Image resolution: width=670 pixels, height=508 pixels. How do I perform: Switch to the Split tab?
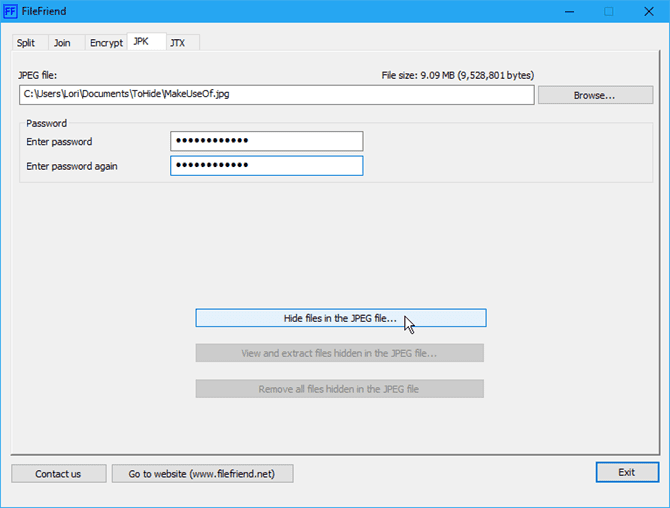click(26, 43)
